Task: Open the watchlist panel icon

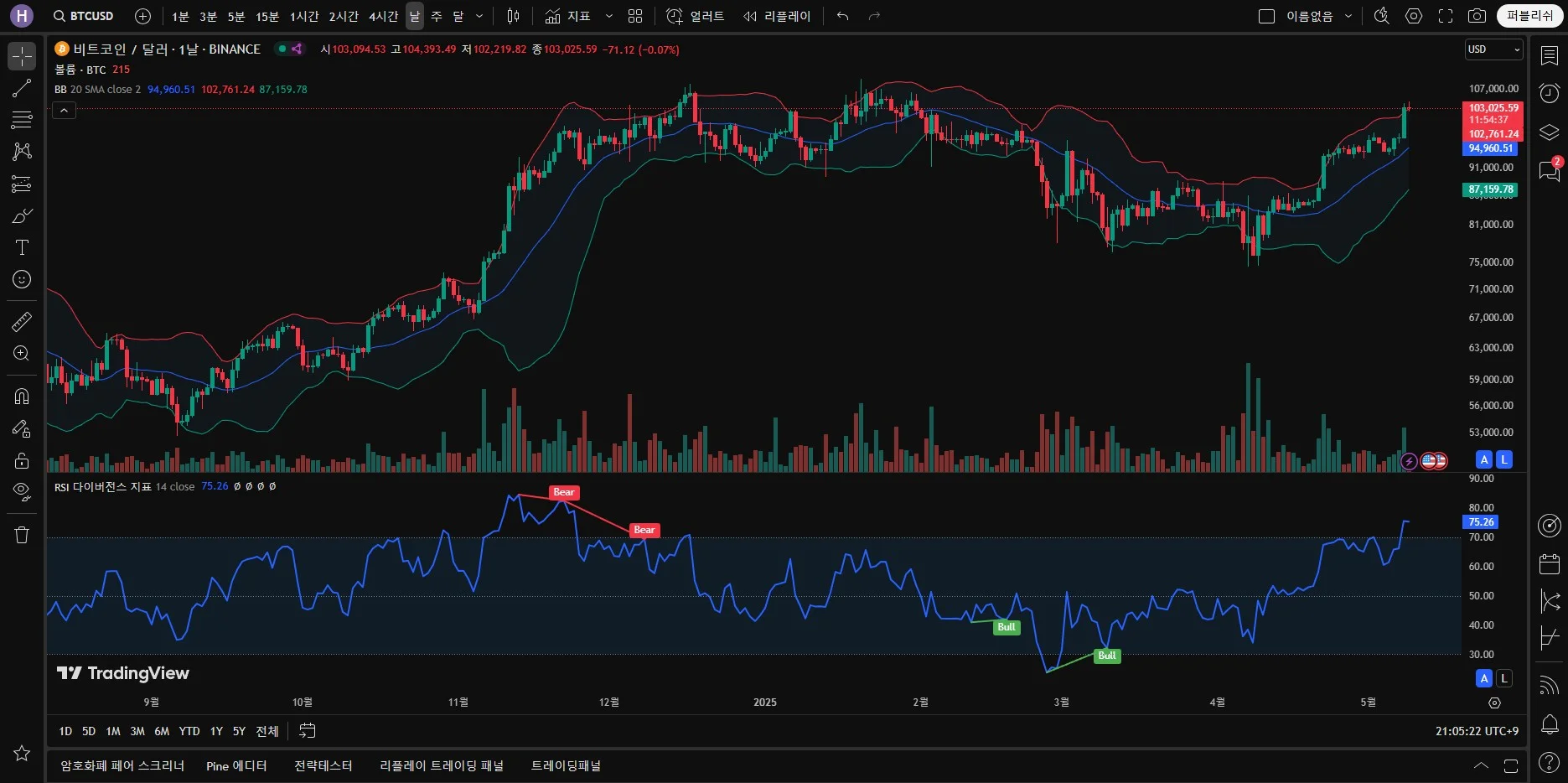Action: point(1550,55)
